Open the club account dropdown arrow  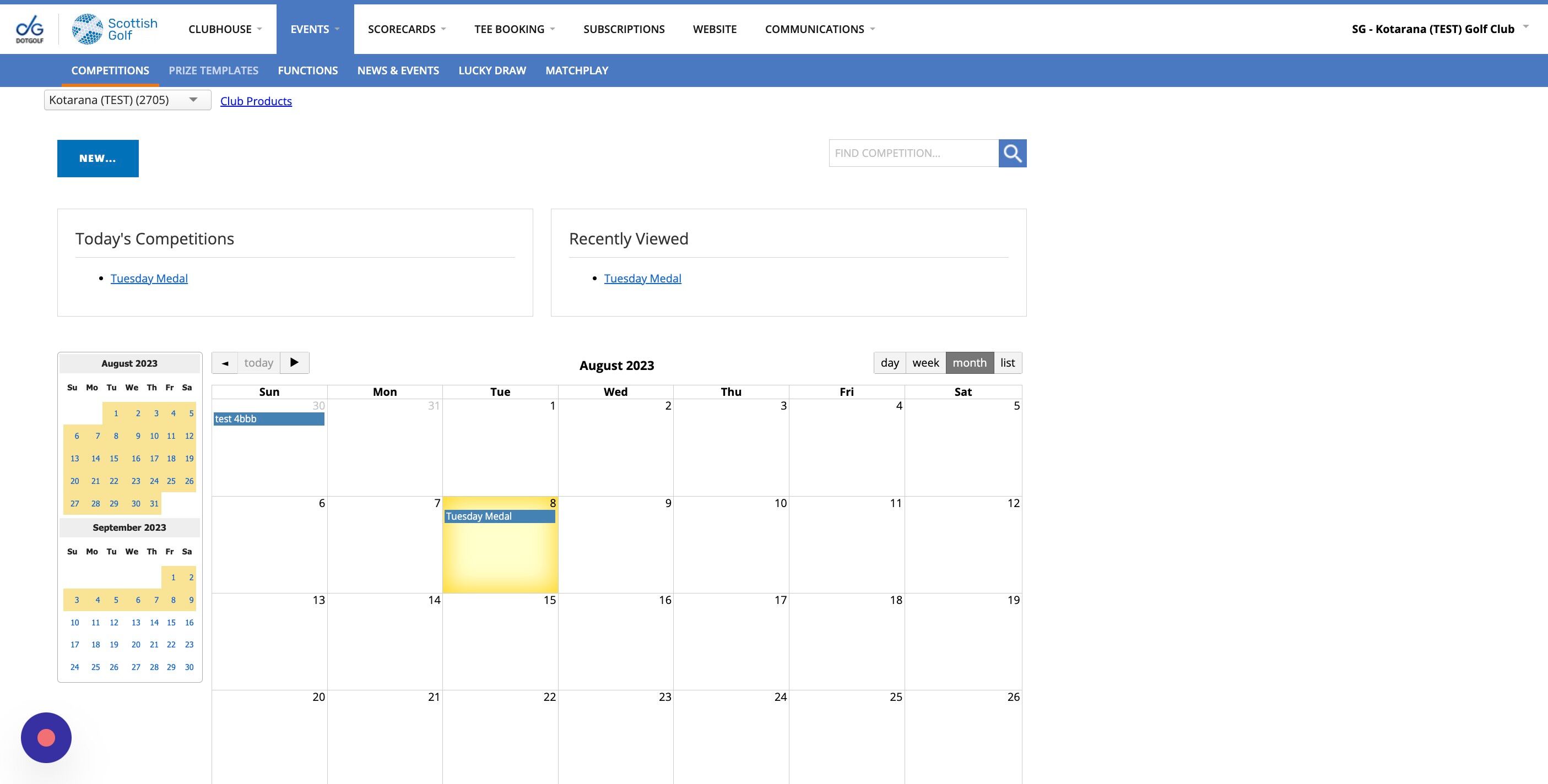1525,27
